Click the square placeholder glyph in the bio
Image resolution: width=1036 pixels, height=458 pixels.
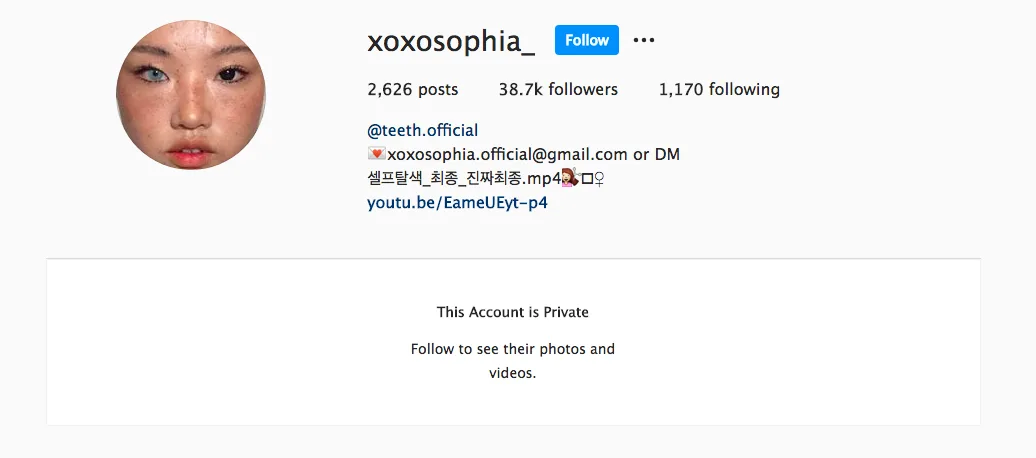[x=587, y=178]
